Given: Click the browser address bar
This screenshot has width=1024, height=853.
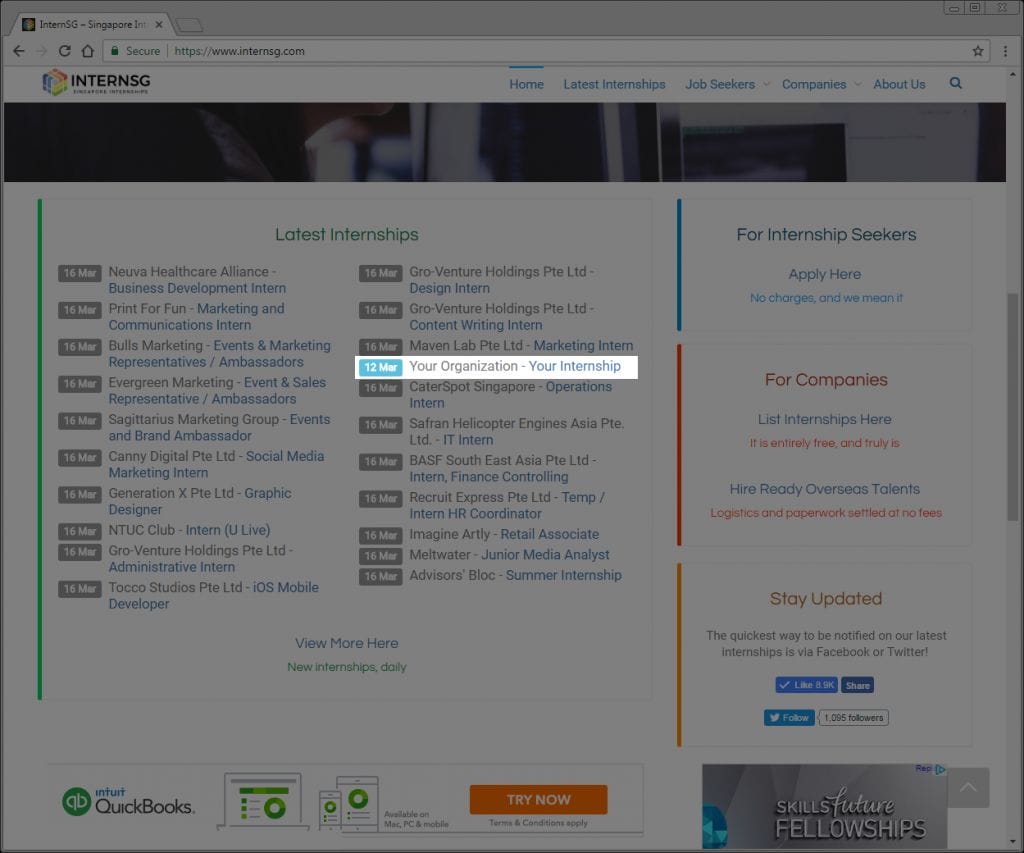Looking at the screenshot, I should click(560, 51).
